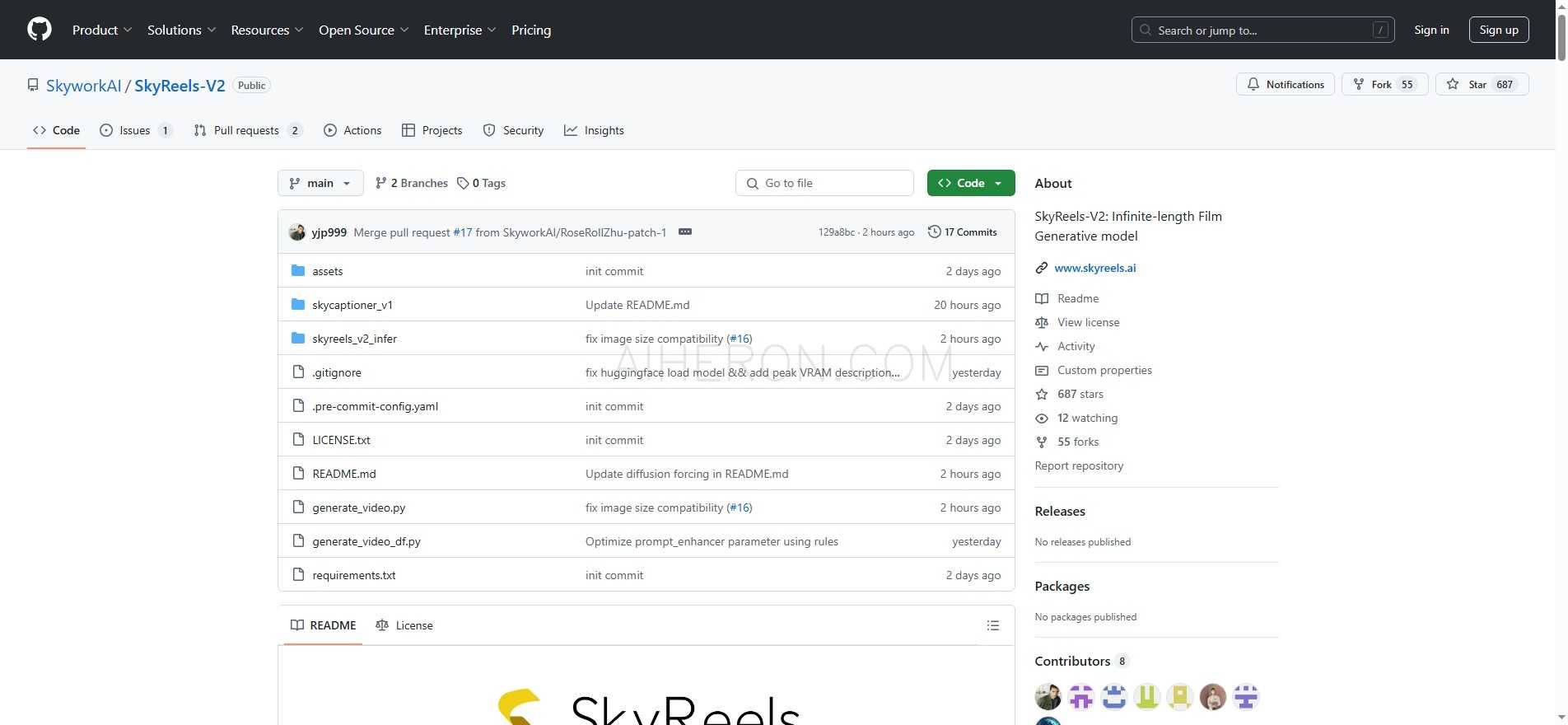This screenshot has width=1568, height=725.
Task: Click the first contributor avatar
Action: tap(1048, 697)
